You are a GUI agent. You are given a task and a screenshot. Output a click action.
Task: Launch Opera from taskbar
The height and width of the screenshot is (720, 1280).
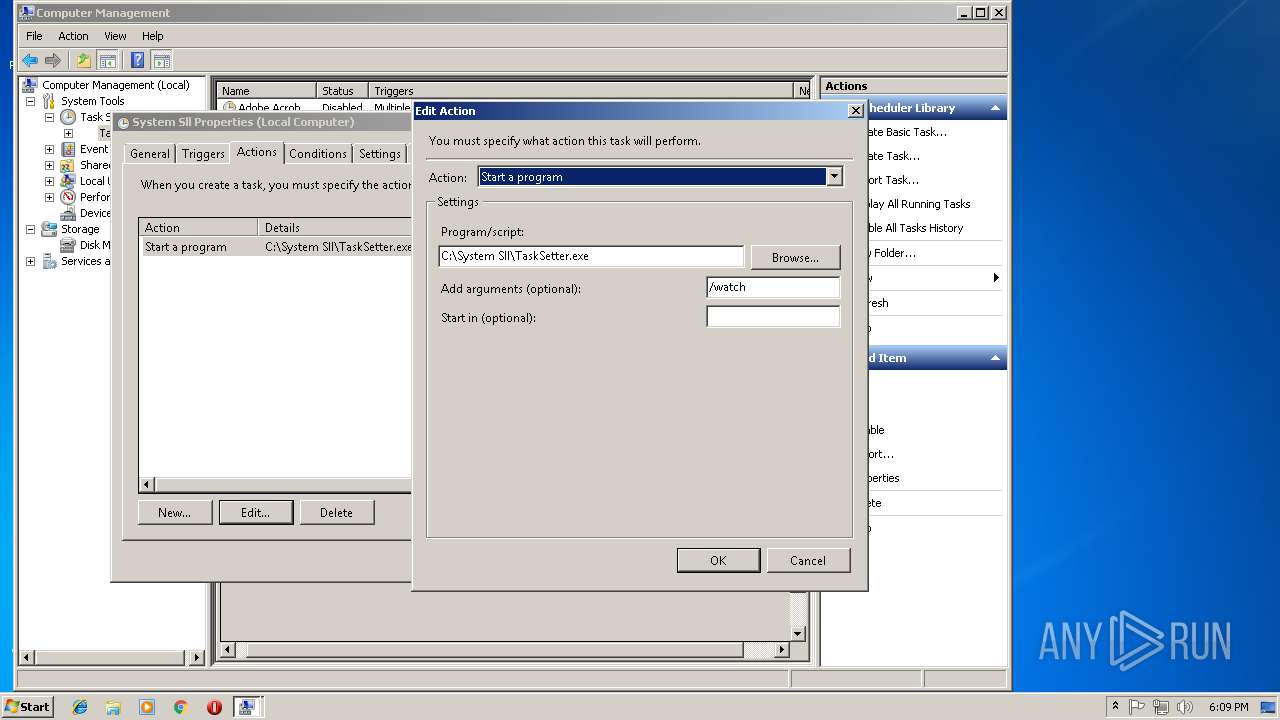pos(214,707)
